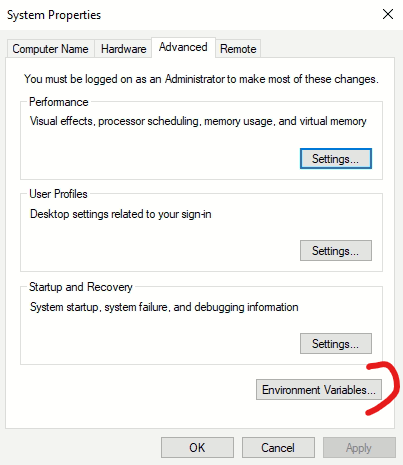Image resolution: width=403 pixels, height=465 pixels.
Task: Select the Advanced tab
Action: tap(183, 47)
